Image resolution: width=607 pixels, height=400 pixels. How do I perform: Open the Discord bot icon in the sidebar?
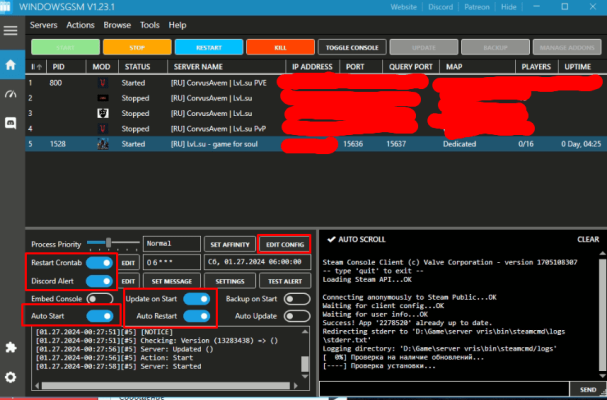10,124
